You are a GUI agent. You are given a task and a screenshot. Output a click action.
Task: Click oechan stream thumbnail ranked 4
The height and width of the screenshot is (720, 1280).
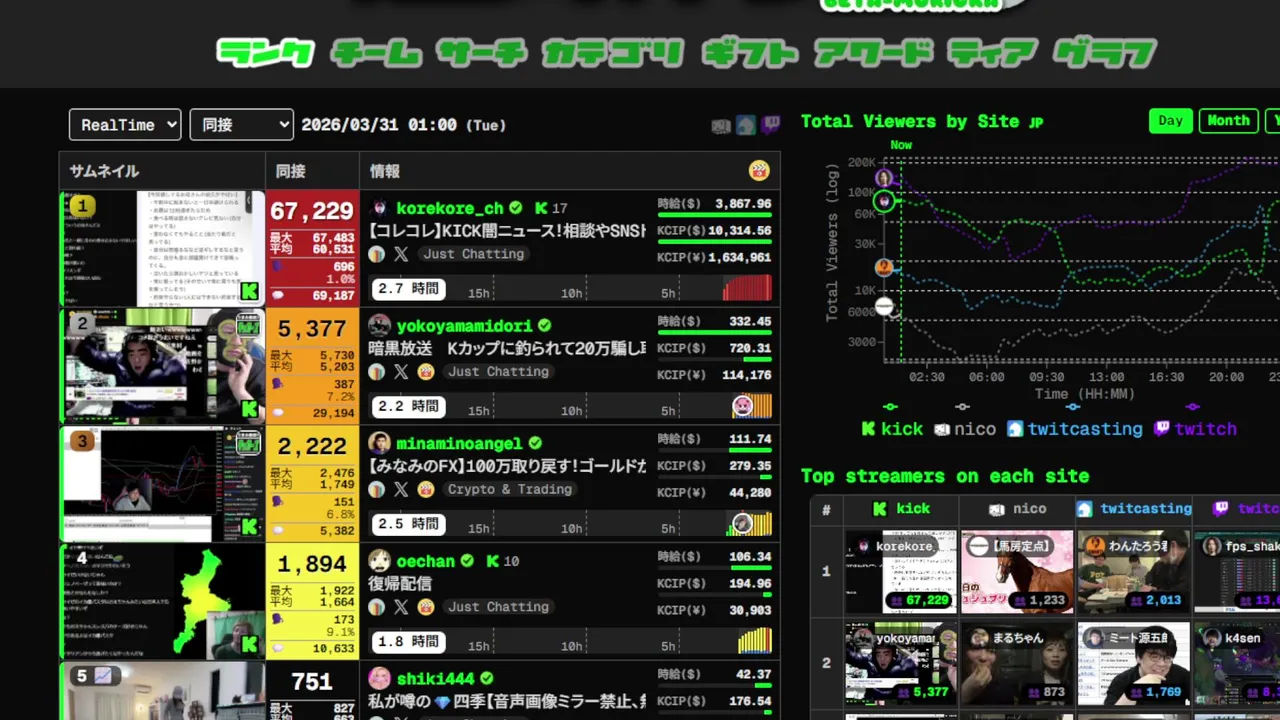[162, 601]
